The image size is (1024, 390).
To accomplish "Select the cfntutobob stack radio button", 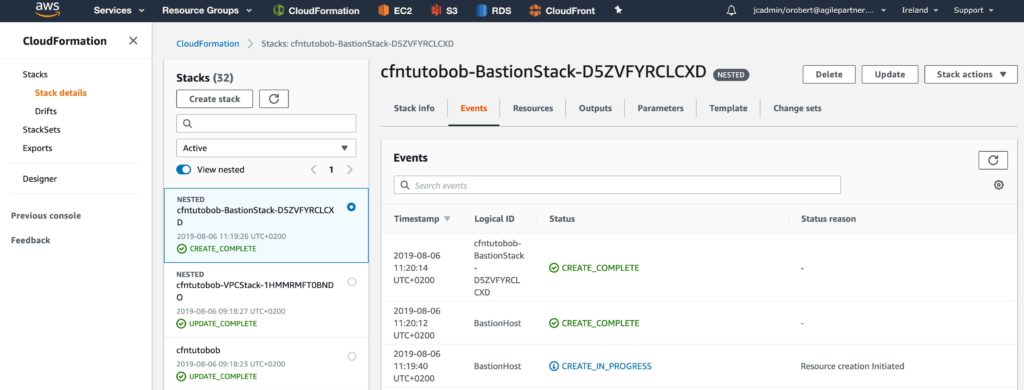I will pos(352,356).
